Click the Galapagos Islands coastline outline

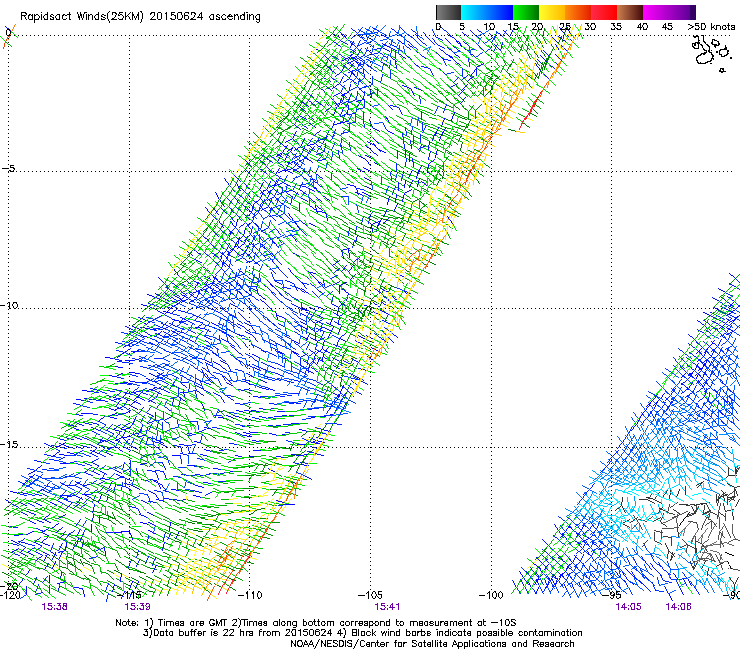[710, 53]
